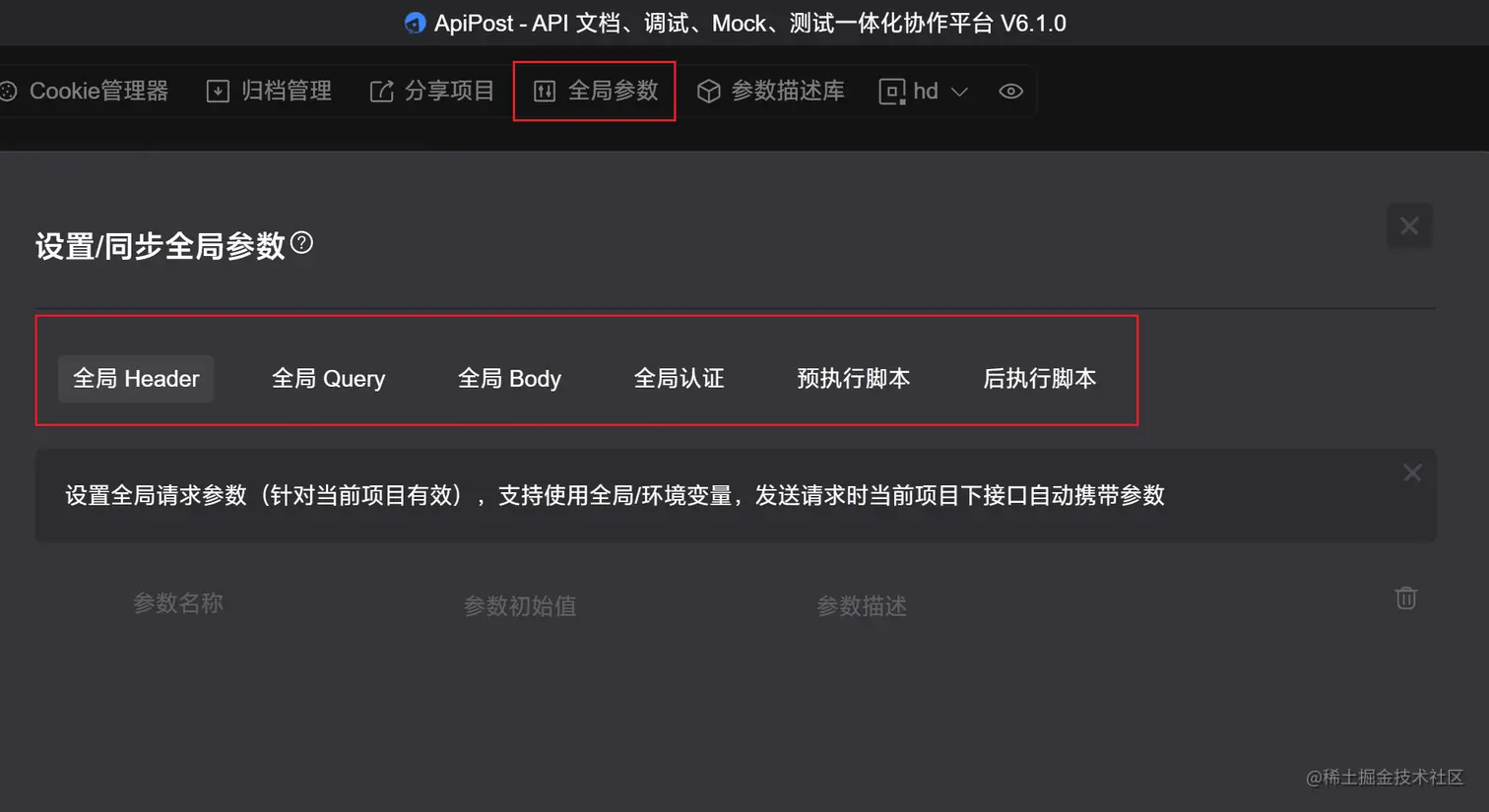Image resolution: width=1489 pixels, height=812 pixels.
Task: Click the 参数描述库 cube icon
Action: click(708, 92)
